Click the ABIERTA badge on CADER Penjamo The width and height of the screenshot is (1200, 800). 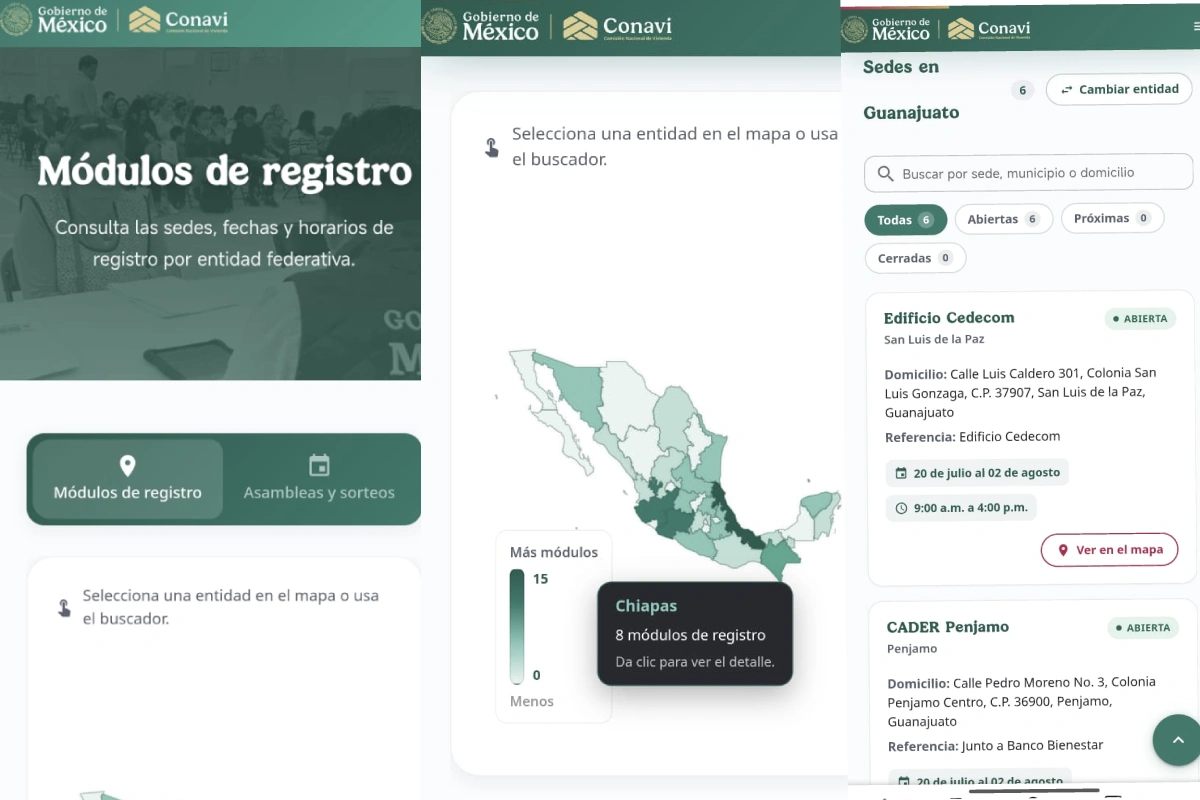point(1143,628)
